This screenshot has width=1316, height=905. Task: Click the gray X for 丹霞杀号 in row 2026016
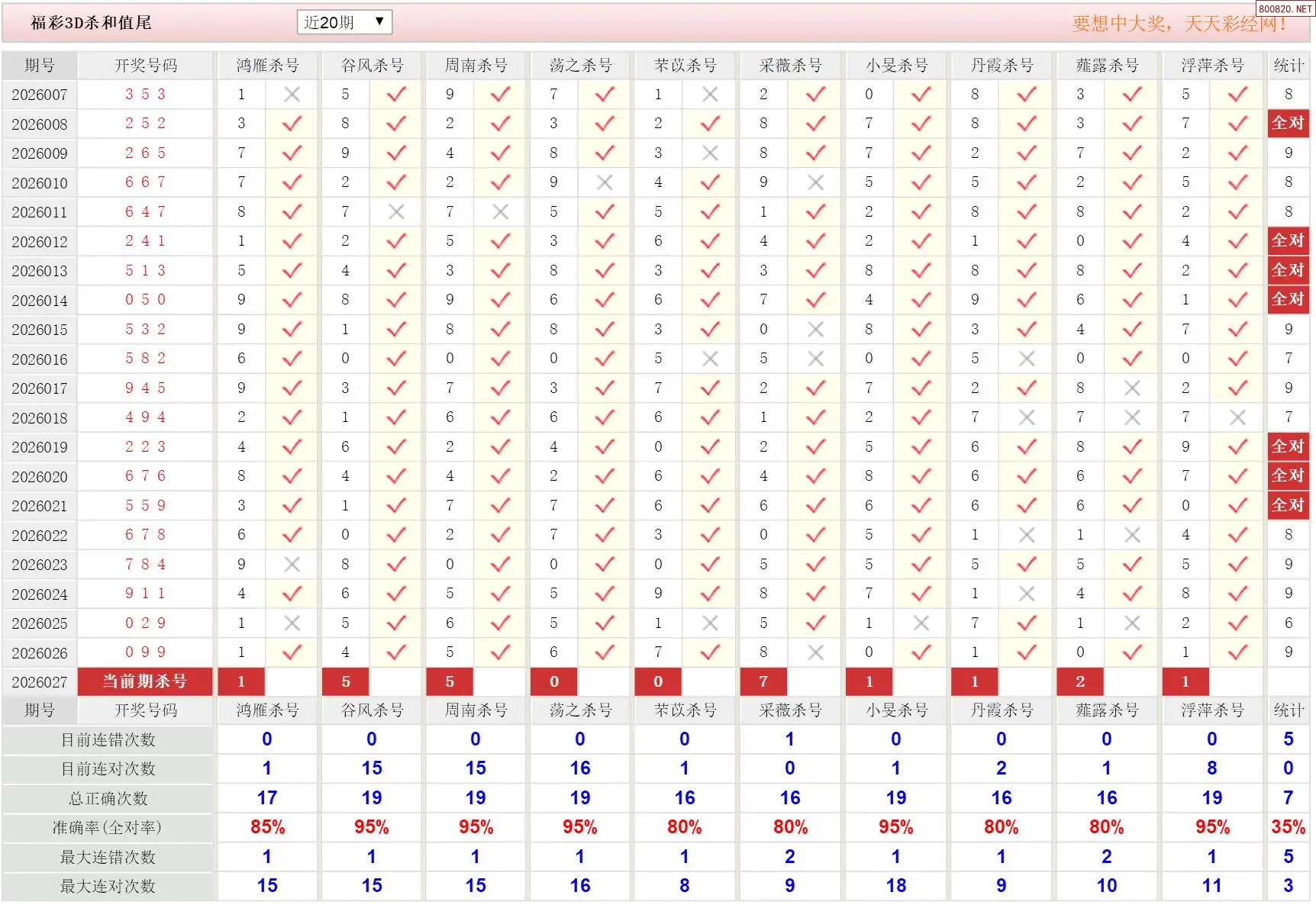(1027, 359)
